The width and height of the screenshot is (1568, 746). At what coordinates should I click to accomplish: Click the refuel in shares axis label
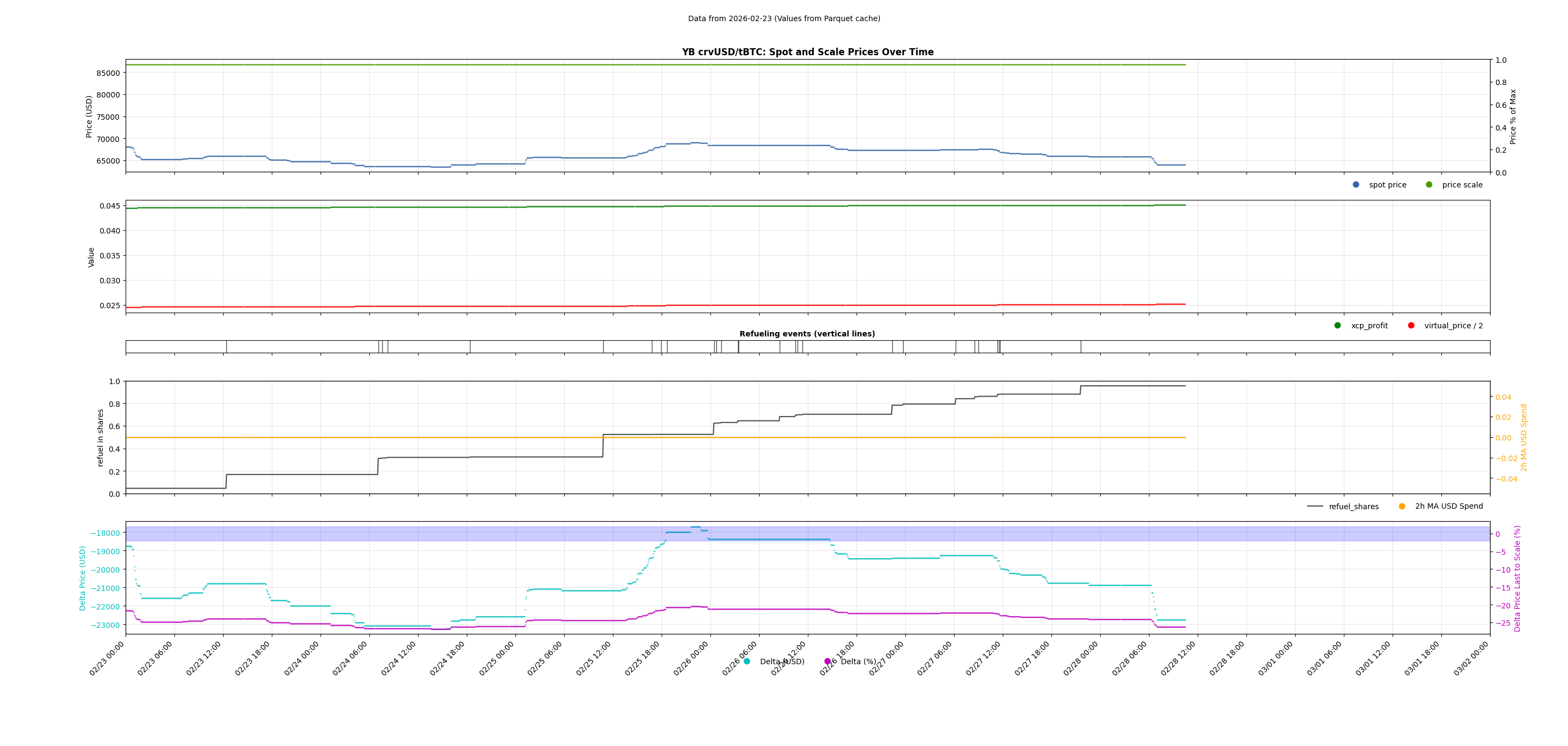tap(100, 437)
